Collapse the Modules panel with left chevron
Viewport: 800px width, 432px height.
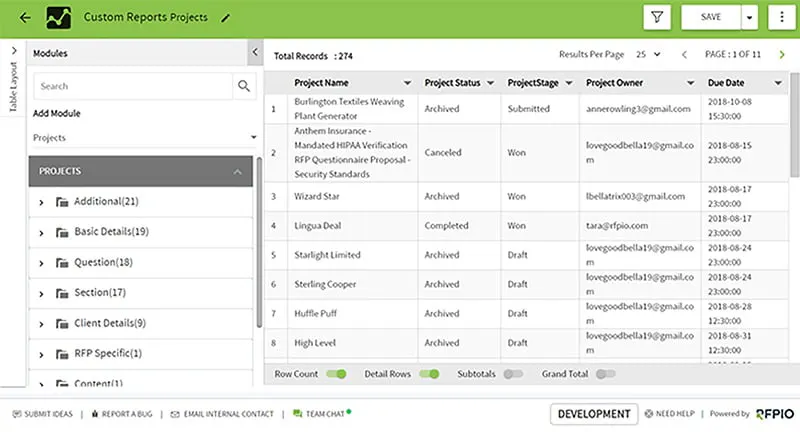[255, 52]
